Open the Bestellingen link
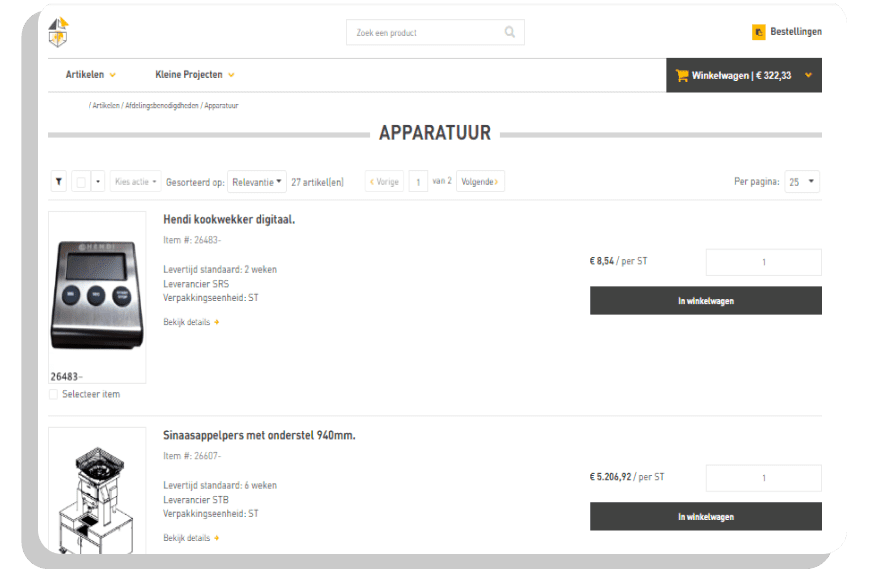The width and height of the screenshot is (894, 569). coord(796,31)
